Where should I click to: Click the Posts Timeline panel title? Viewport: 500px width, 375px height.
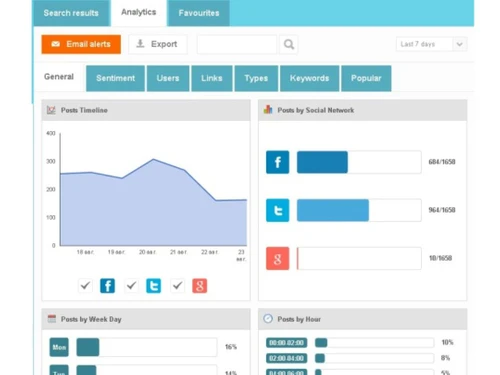click(x=84, y=110)
